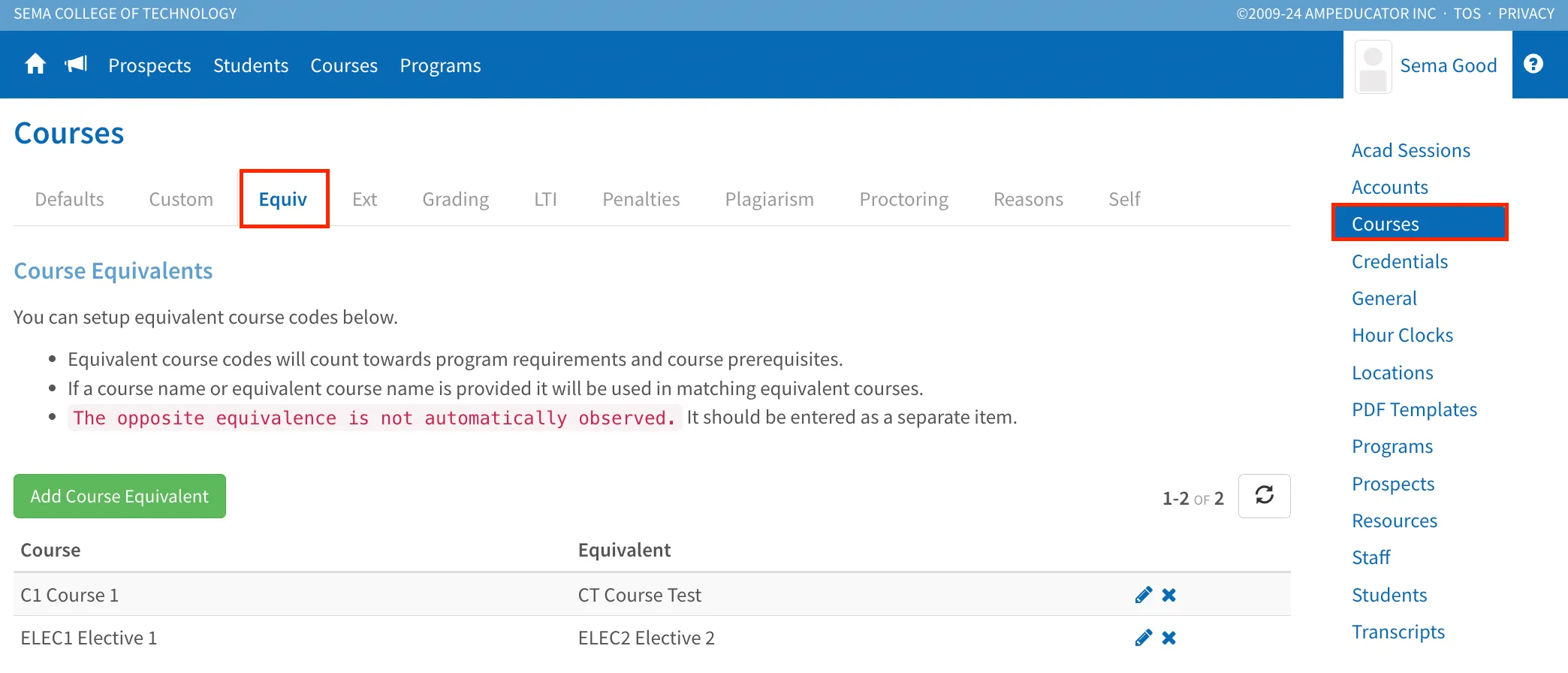
Task: Go to the Home icon
Action: point(35,65)
